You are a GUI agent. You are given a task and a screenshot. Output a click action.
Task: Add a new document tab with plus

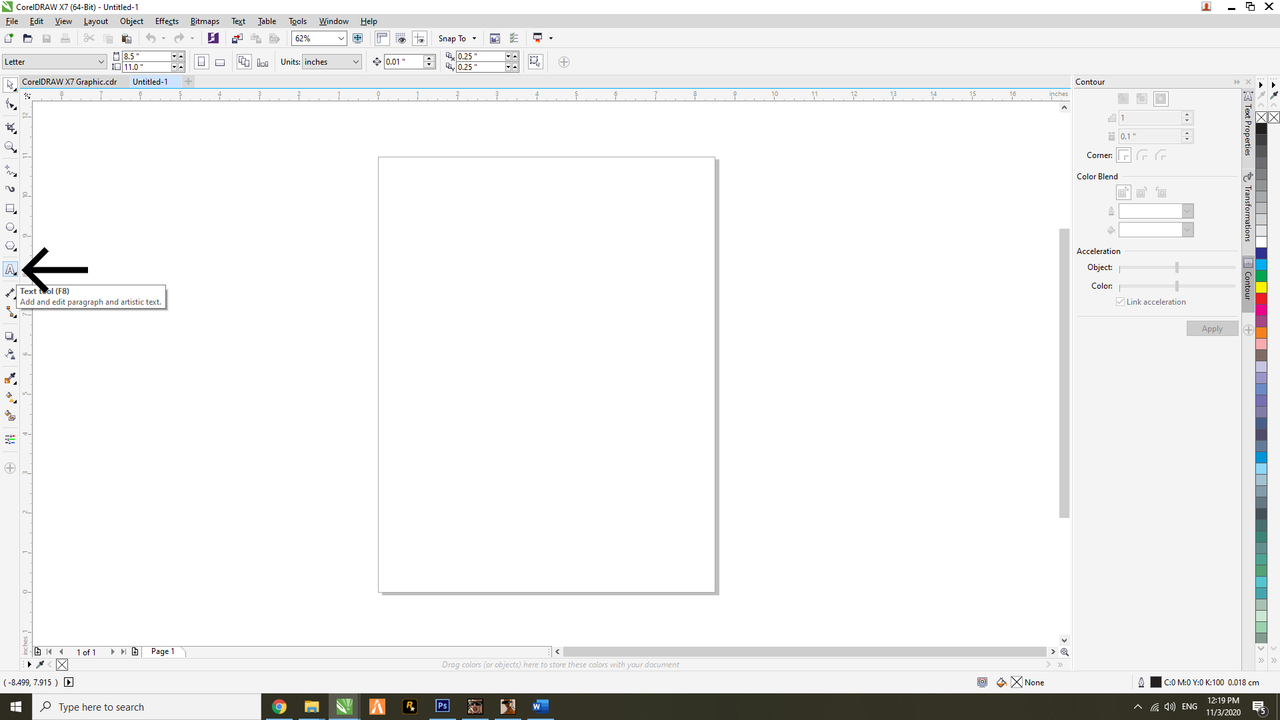click(x=189, y=82)
